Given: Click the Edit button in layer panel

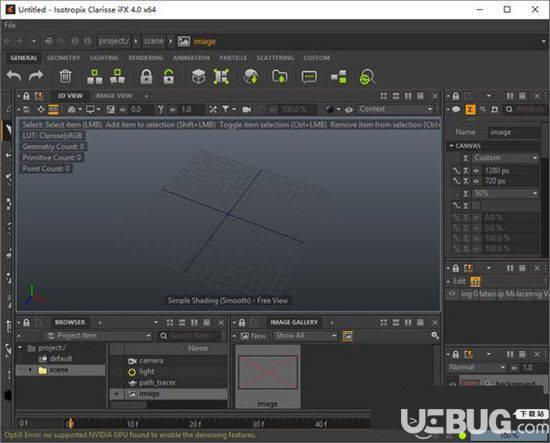Looking at the screenshot, I should [459, 281].
